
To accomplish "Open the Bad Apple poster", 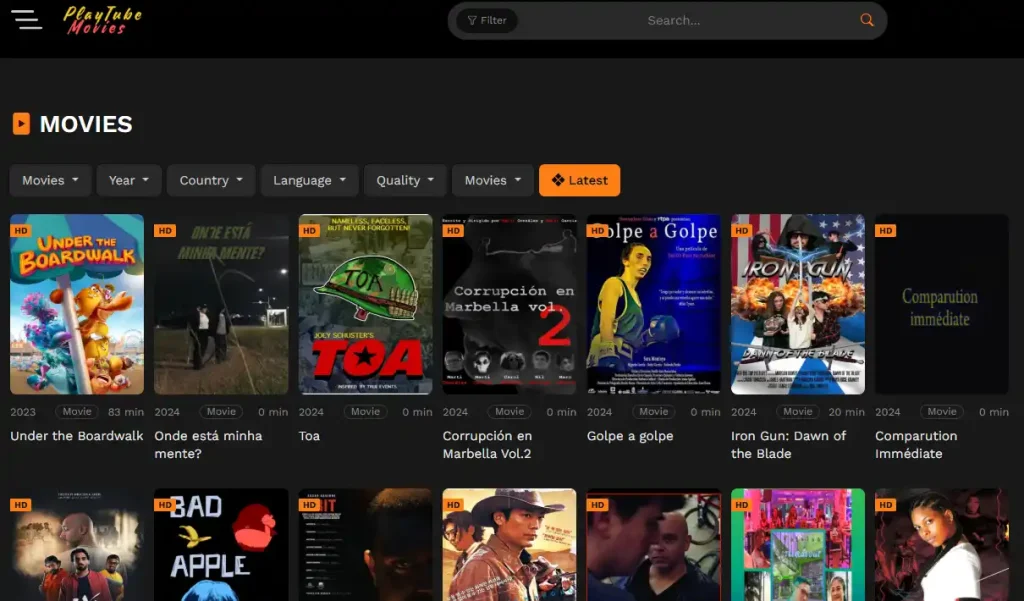I will 221,545.
